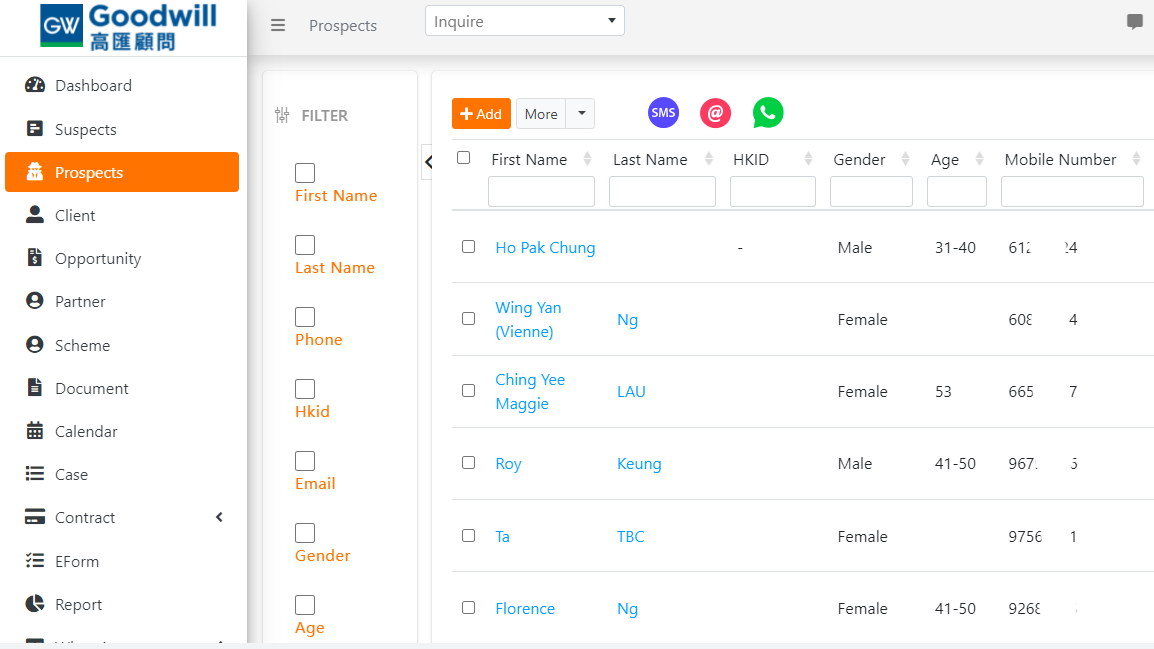Viewport: 1154px width, 649px height.
Task: Open the Calendar sidebar item
Action: click(86, 432)
